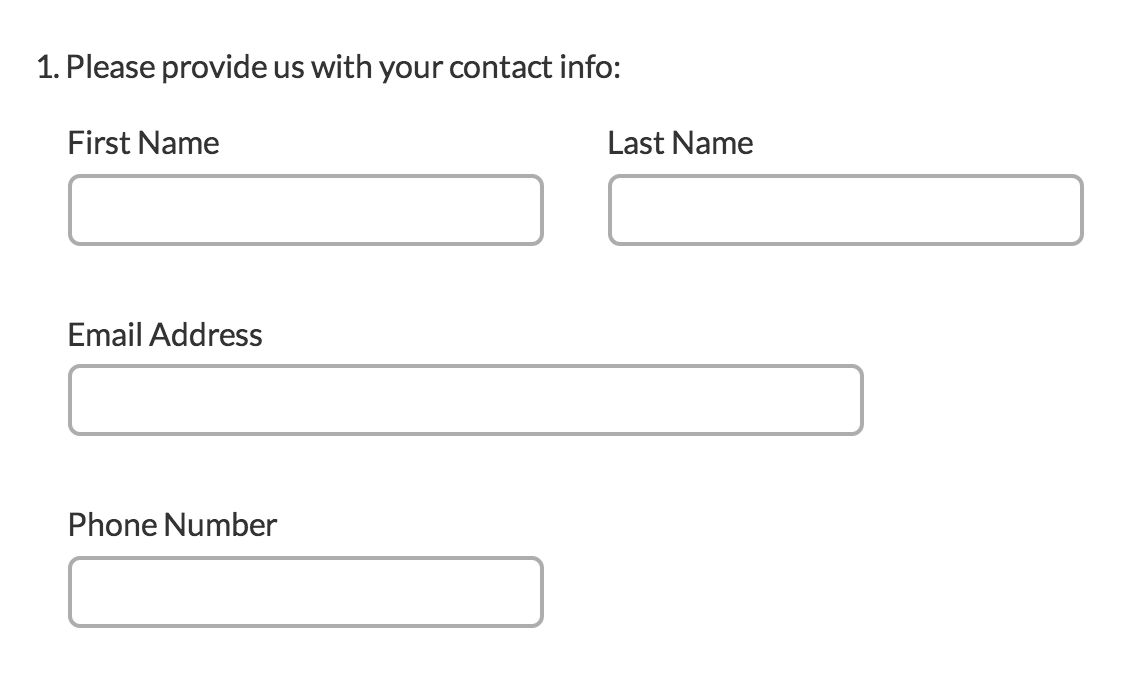This screenshot has width=1128, height=680.
Task: Activate the Last Name entry box
Action: (x=845, y=210)
